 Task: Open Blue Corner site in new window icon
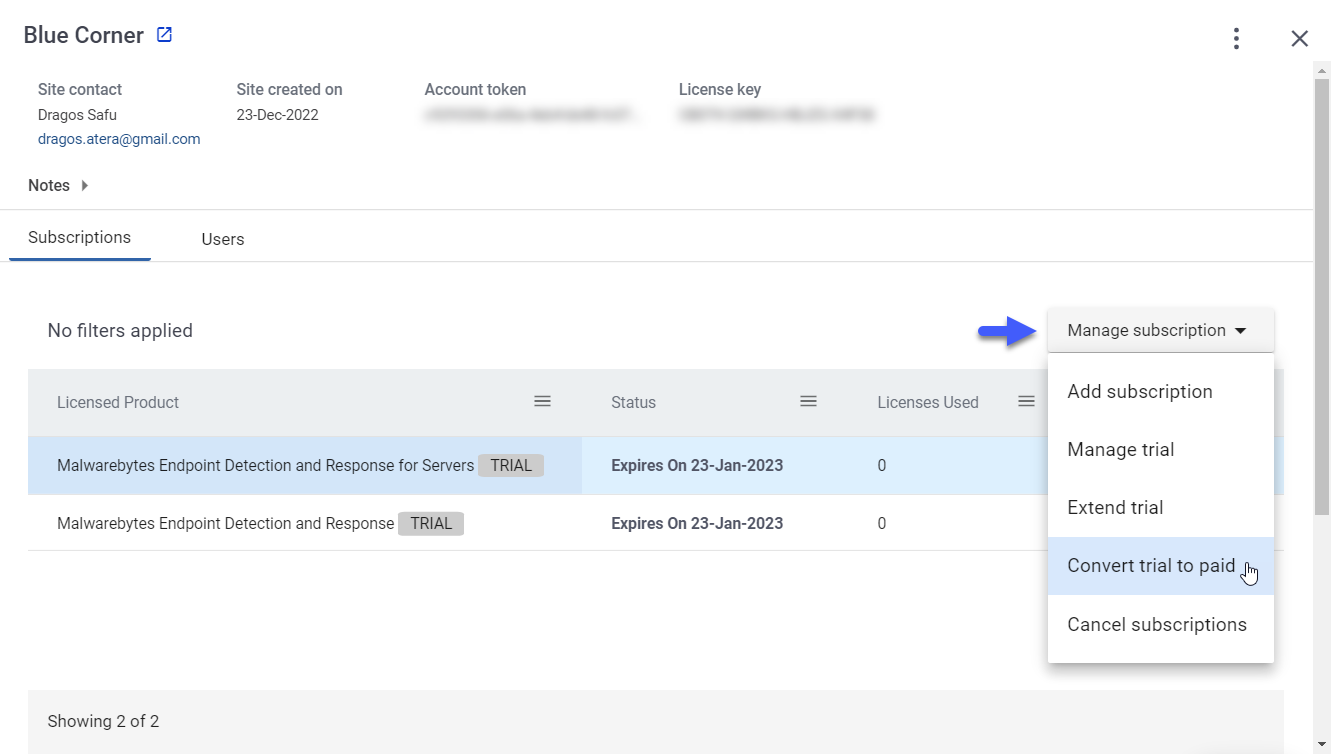165,35
